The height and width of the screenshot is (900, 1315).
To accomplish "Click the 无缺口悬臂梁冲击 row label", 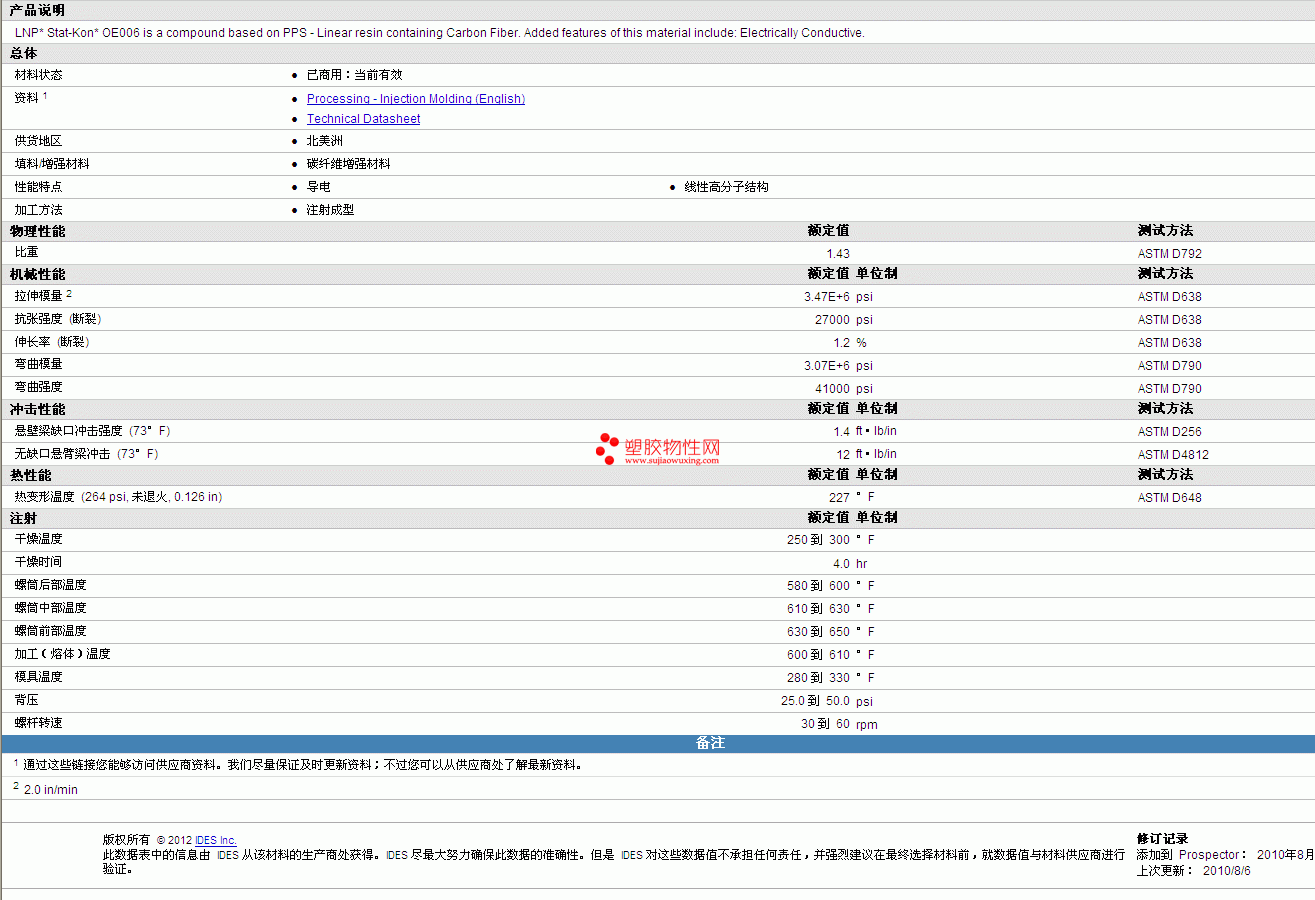I will [86, 454].
